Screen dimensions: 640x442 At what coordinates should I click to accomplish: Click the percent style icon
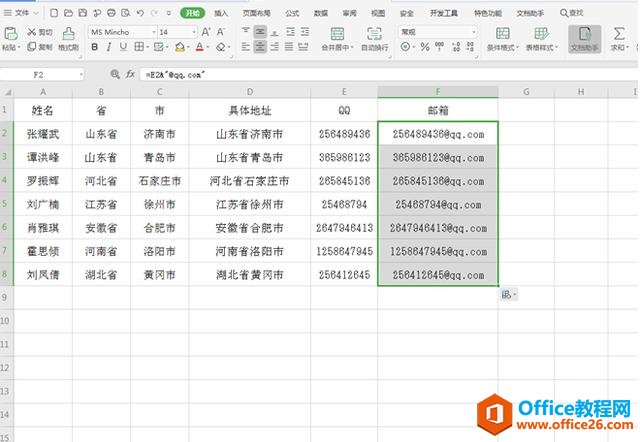[425, 47]
